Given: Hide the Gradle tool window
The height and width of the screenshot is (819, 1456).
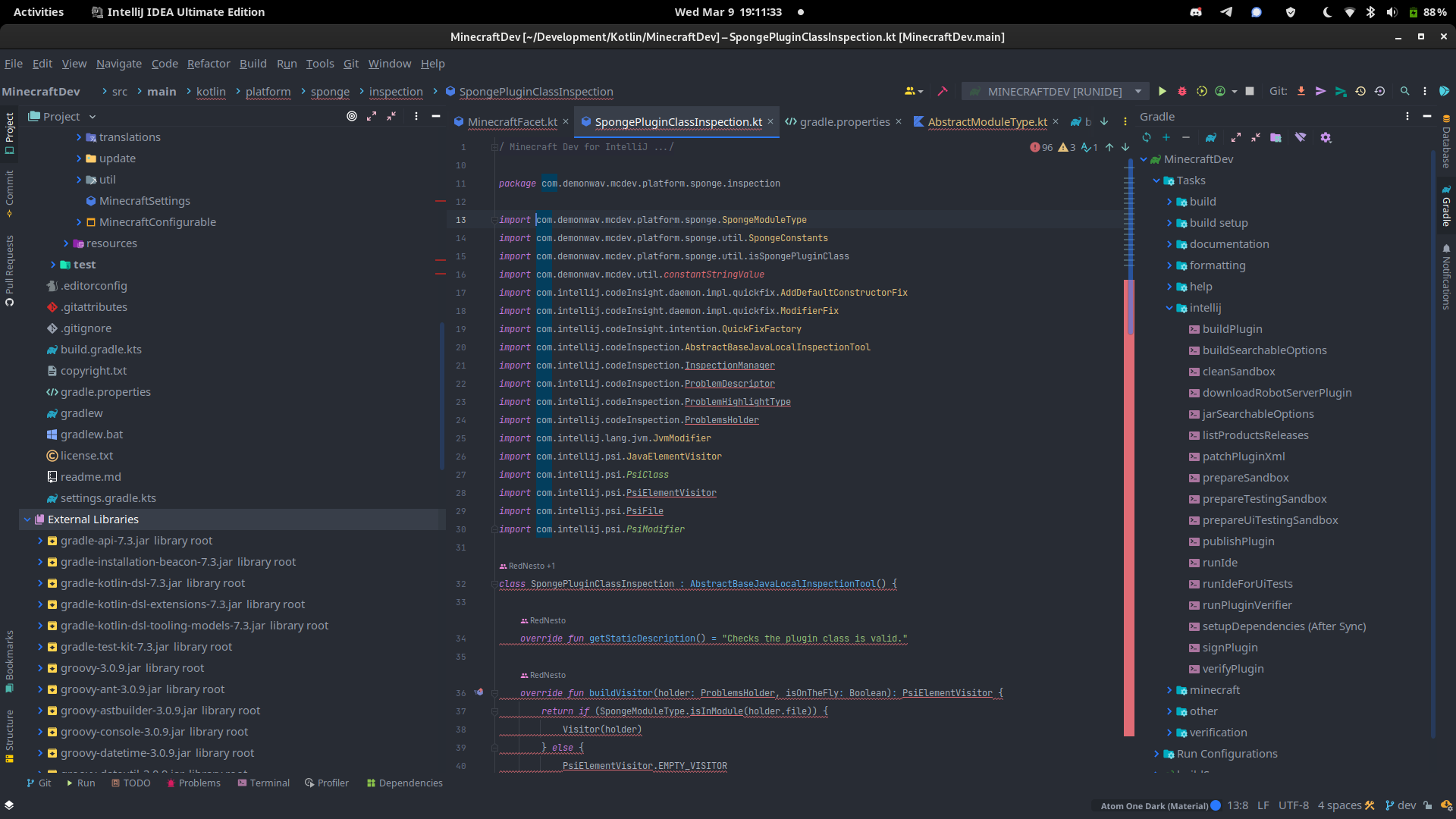Looking at the screenshot, I should 1427,116.
